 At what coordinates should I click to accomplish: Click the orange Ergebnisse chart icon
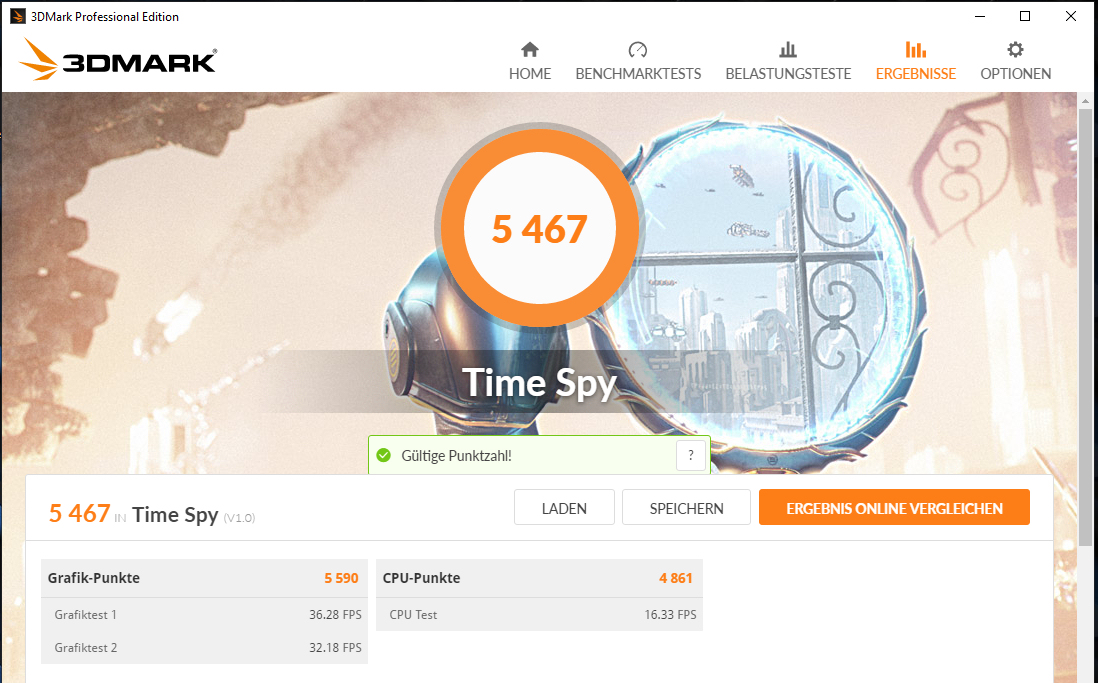(x=915, y=49)
